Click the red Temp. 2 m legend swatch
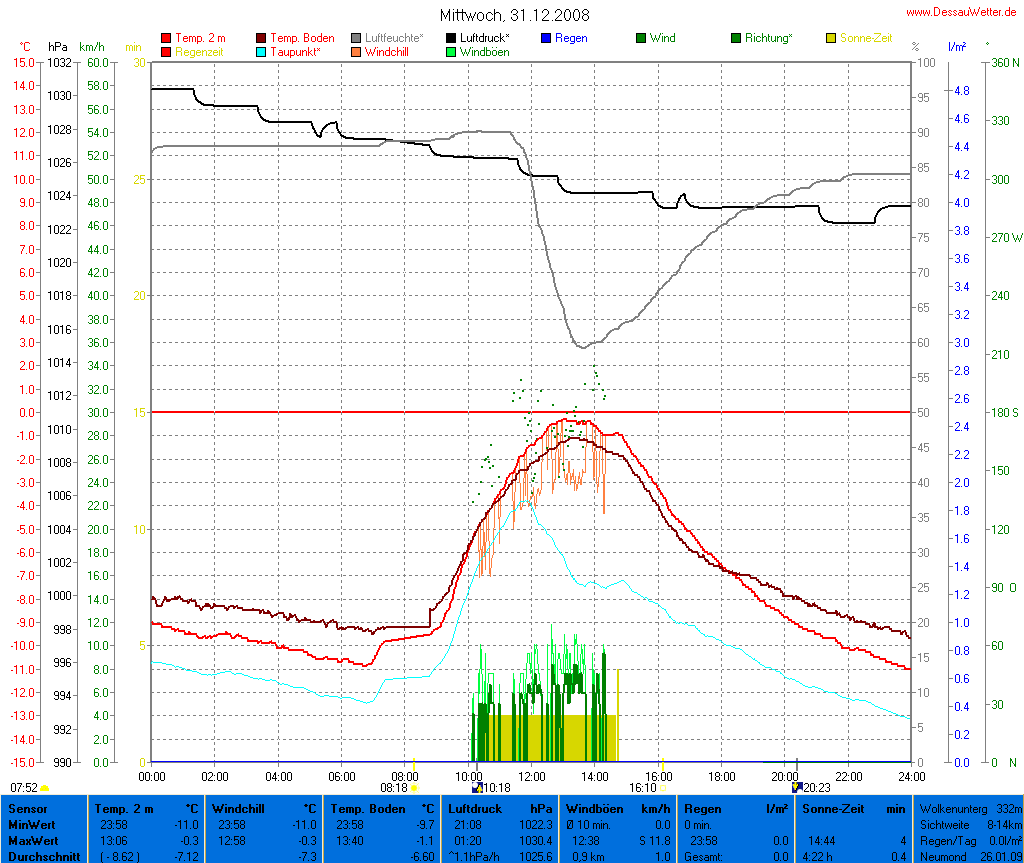1024x863 pixels. coord(166,38)
